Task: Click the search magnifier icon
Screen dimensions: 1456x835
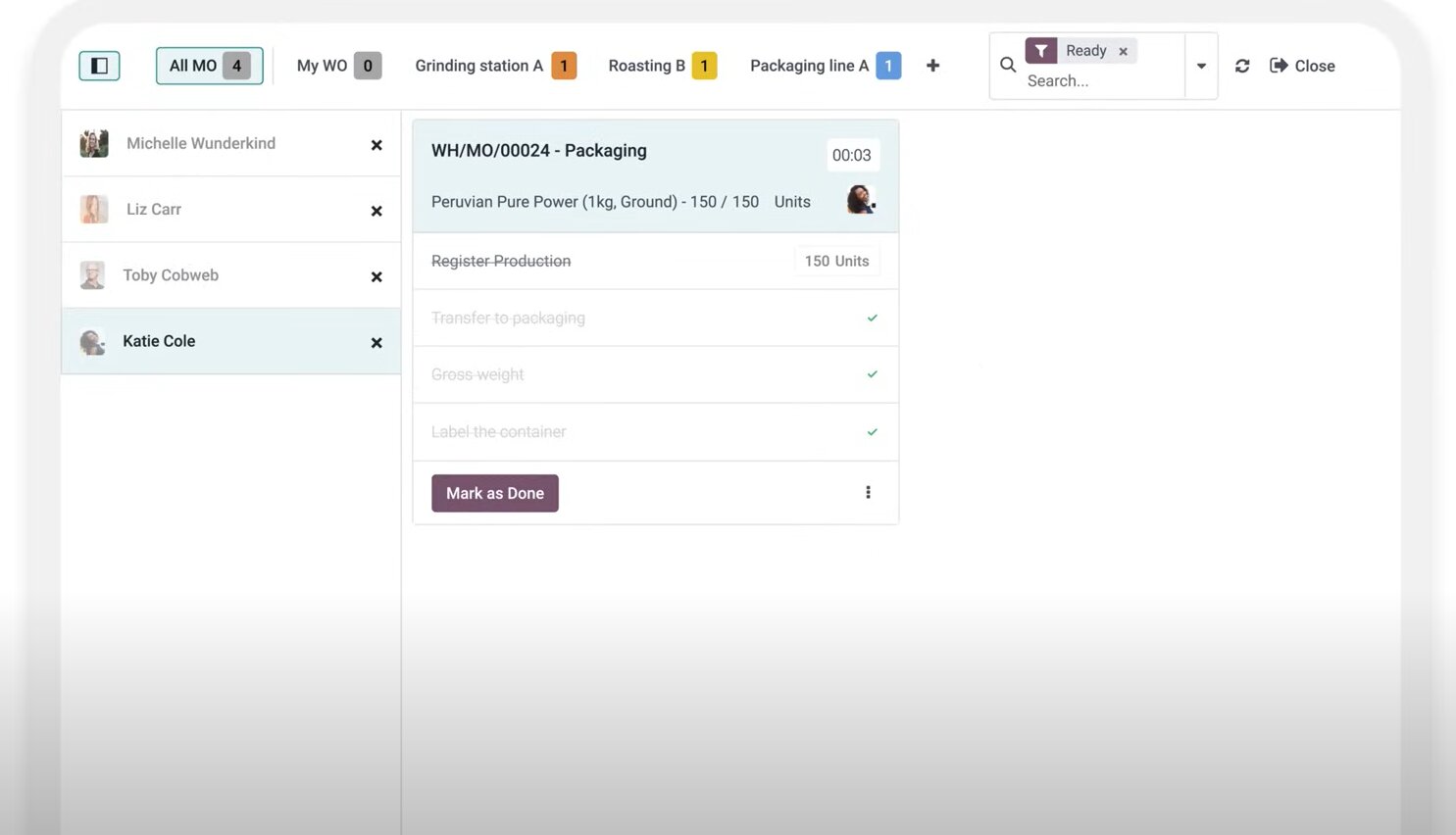Action: tap(1007, 66)
